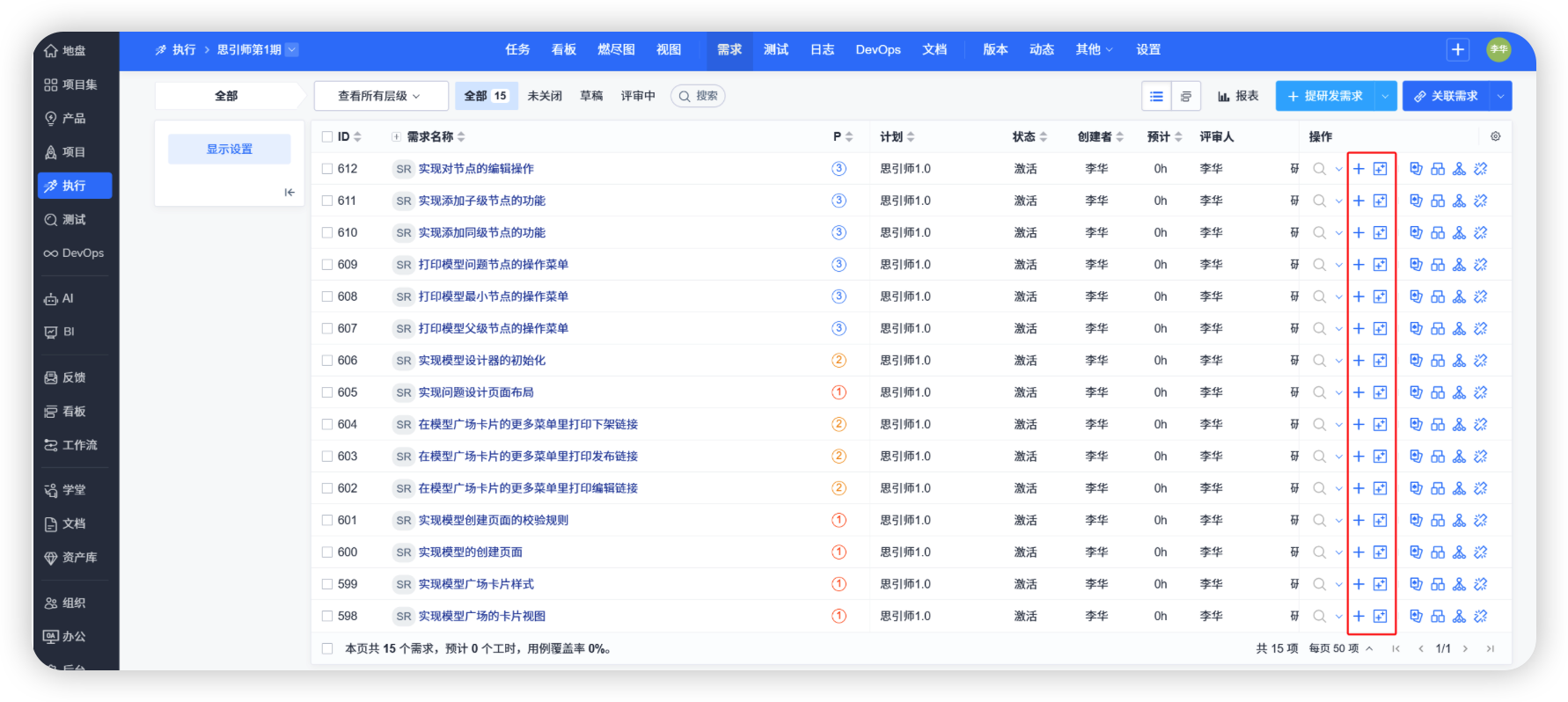Image resolution: width=1568 pixels, height=702 pixels.
Task: Expand arrow beside 提研发需求 button
Action: [x=1386, y=96]
